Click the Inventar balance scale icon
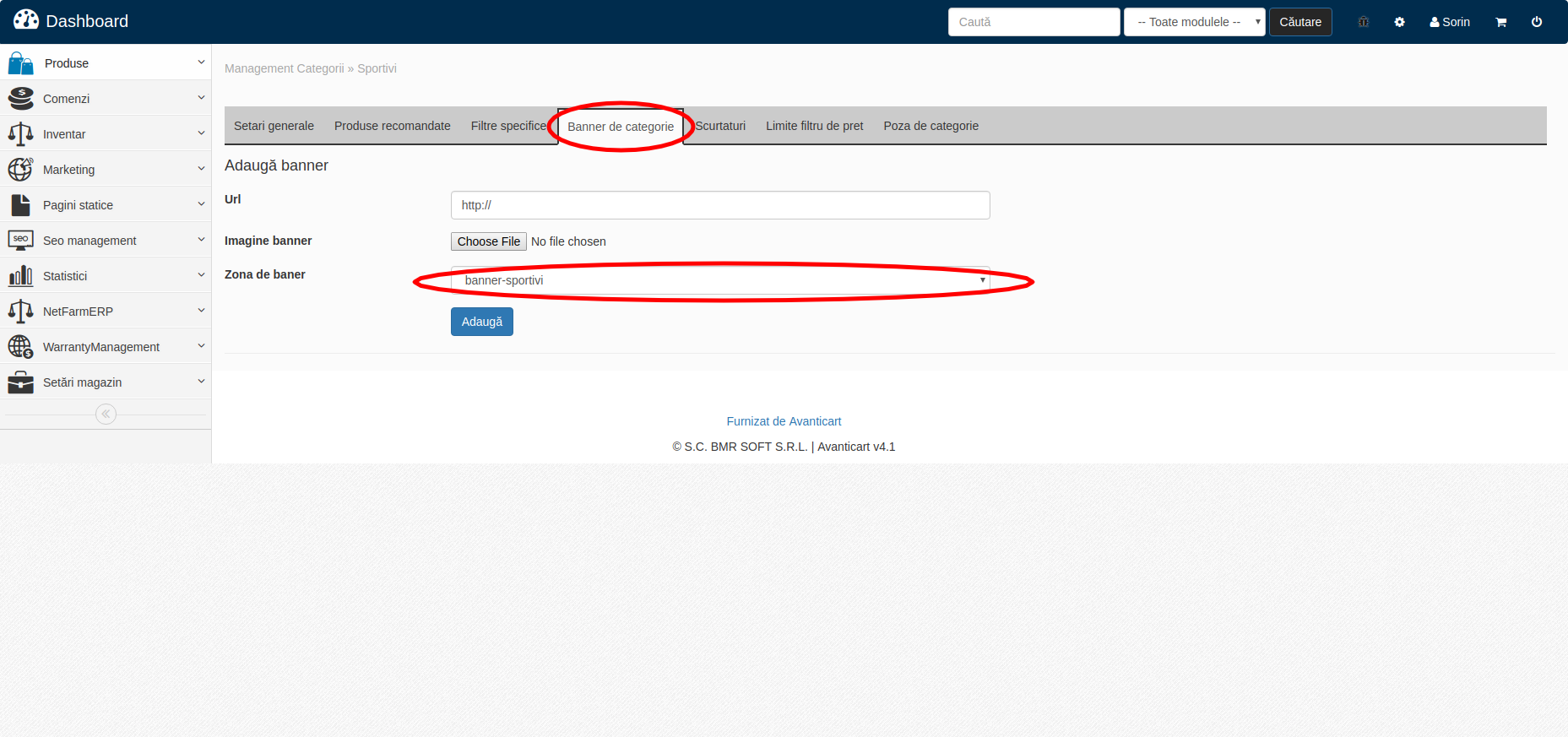This screenshot has height=737, width=1568. click(21, 134)
